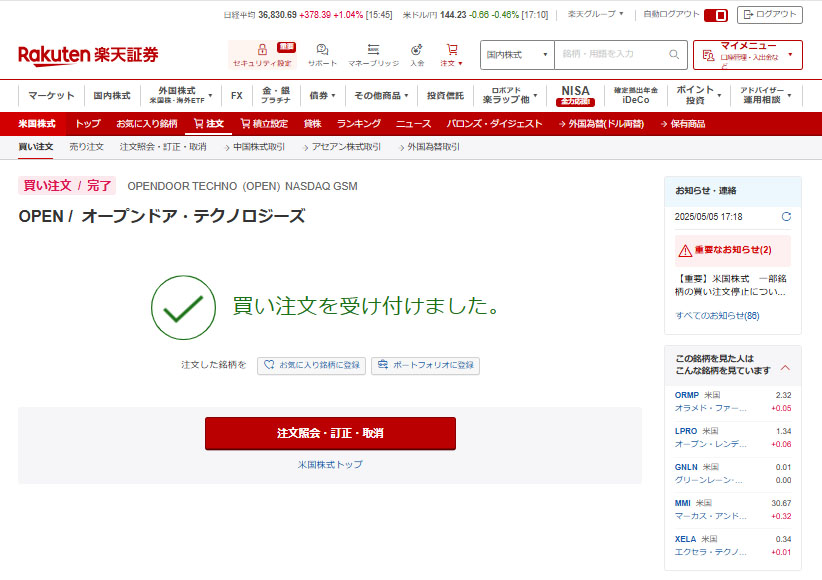Click the search magnifier icon
Viewport: 822px width, 580px height.
coord(675,54)
